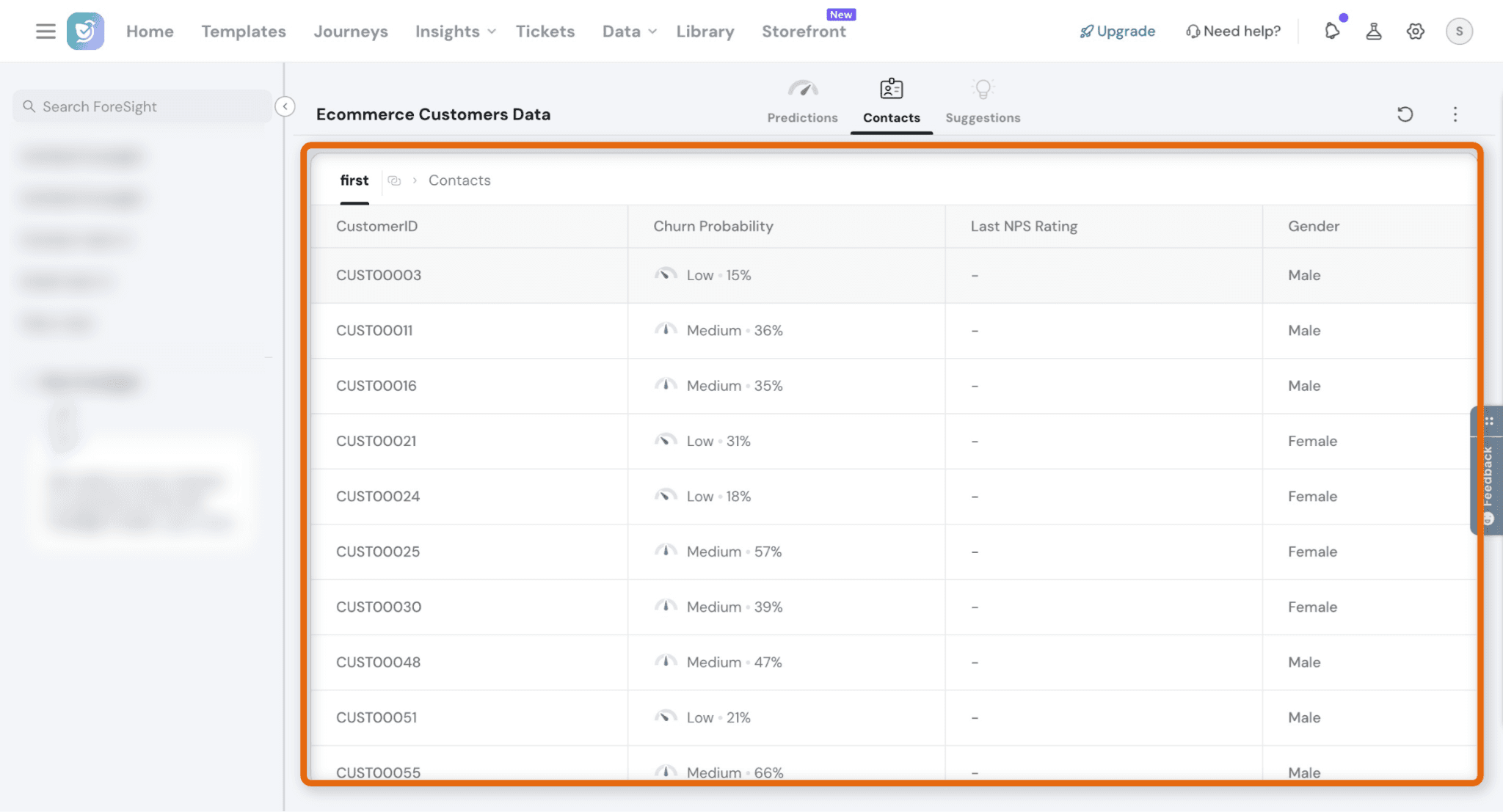Click the app logo icon

point(85,31)
